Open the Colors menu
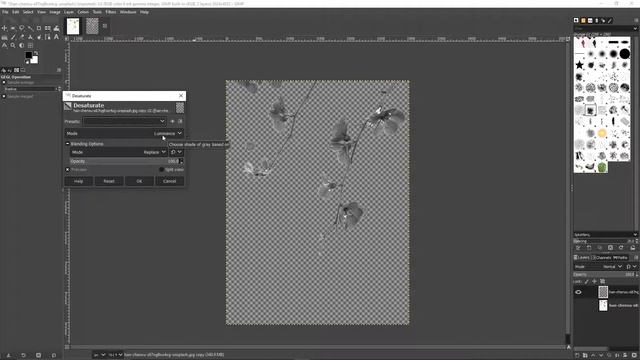This screenshot has height=360, width=640. pyautogui.click(x=83, y=12)
